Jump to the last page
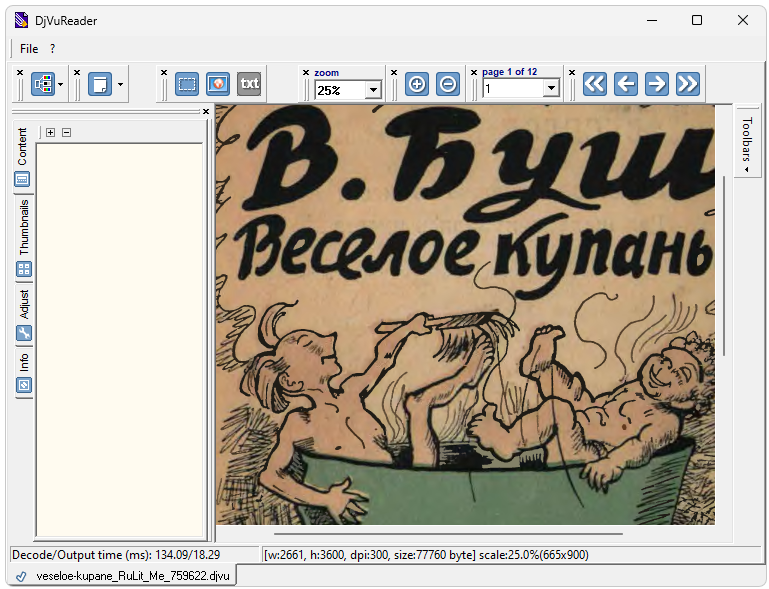The height and width of the screenshot is (589, 769). pos(687,84)
